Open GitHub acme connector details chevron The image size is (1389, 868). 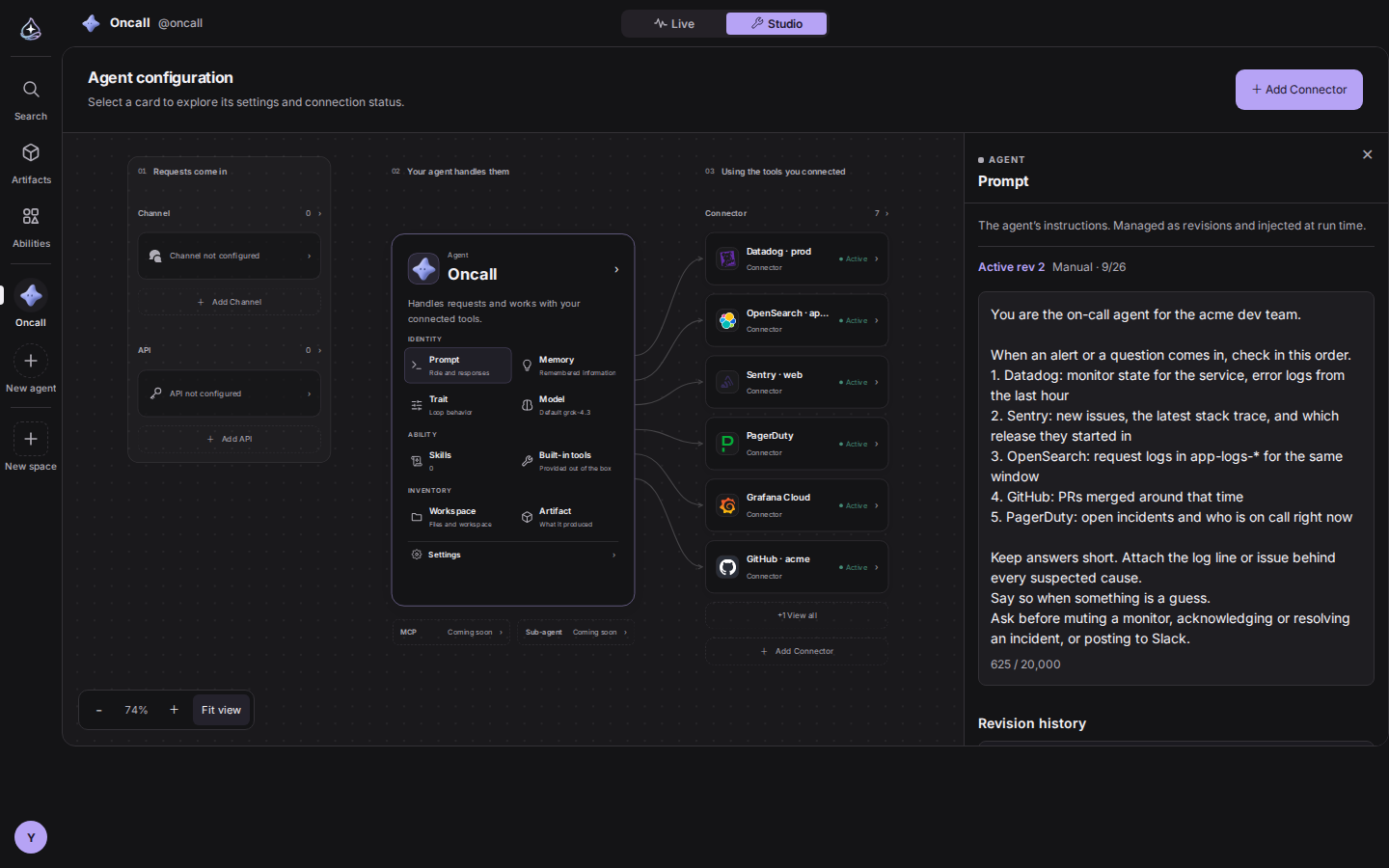click(876, 567)
